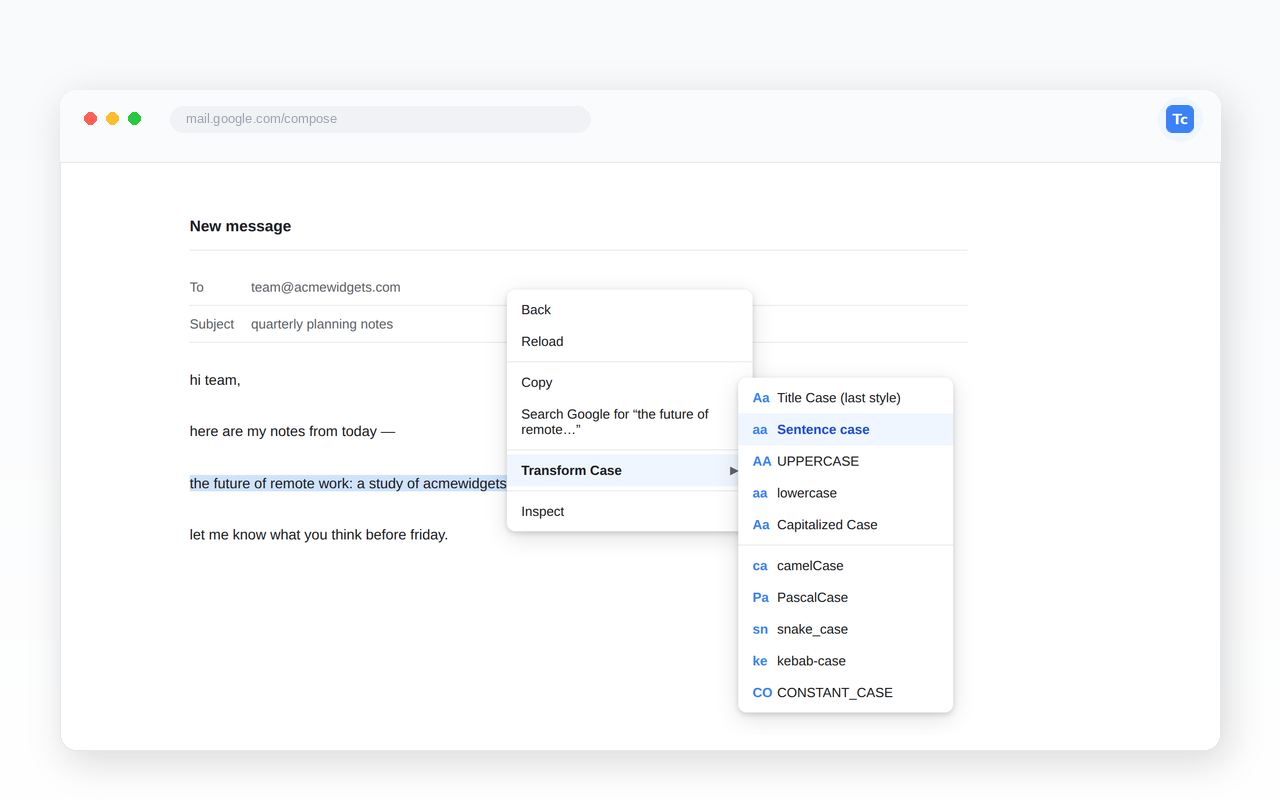Convert selection to camelCase label

point(810,566)
